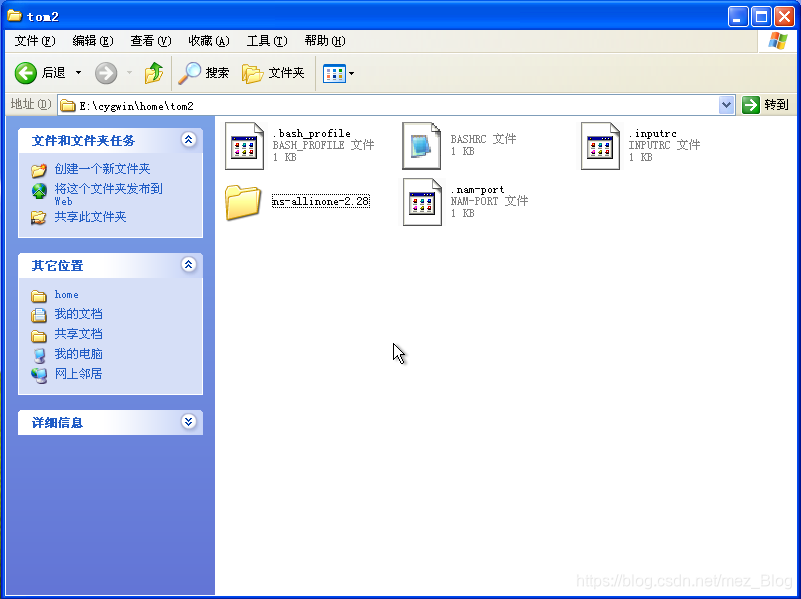Click the home folder icon in sidebar
The height and width of the screenshot is (599, 801).
coord(39,296)
